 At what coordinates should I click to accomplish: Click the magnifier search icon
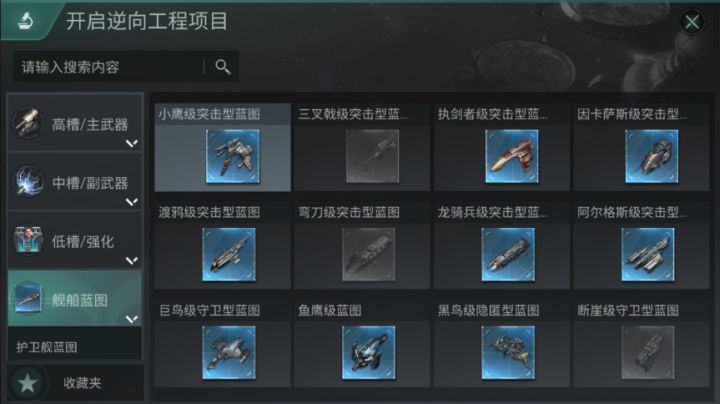(223, 67)
